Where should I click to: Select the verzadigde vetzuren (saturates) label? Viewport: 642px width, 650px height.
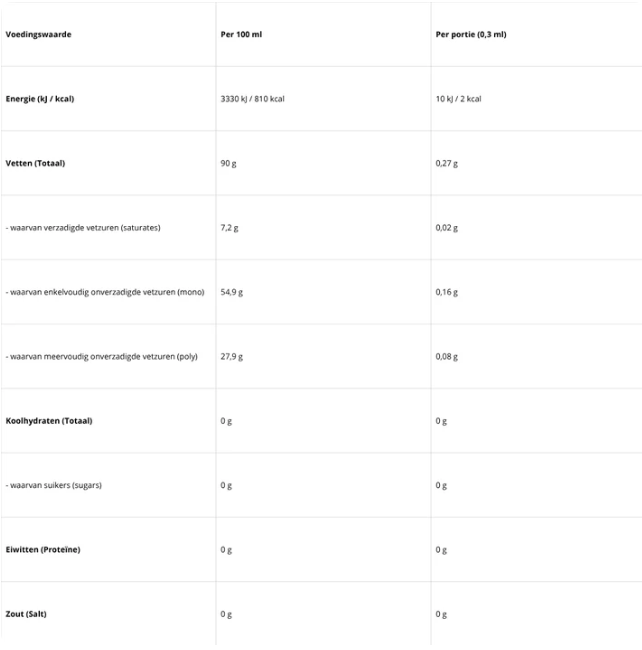(x=83, y=228)
